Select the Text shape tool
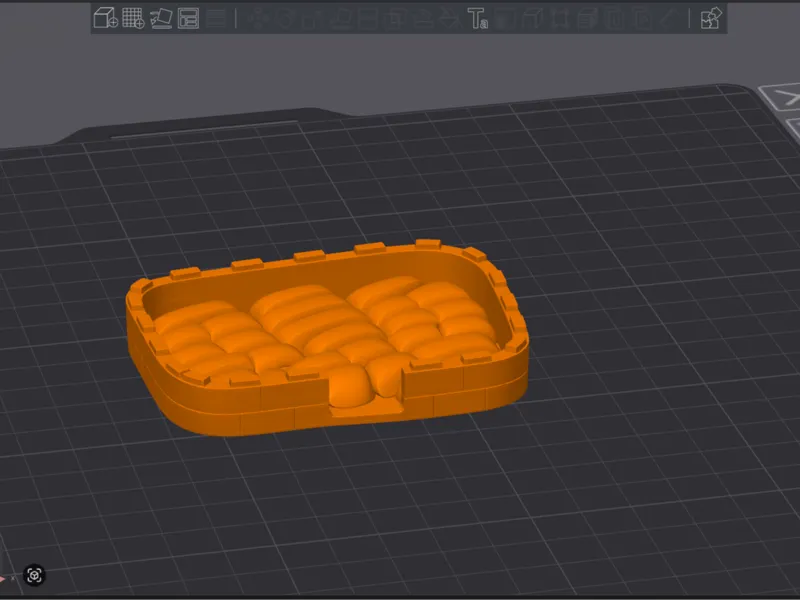 [478, 18]
